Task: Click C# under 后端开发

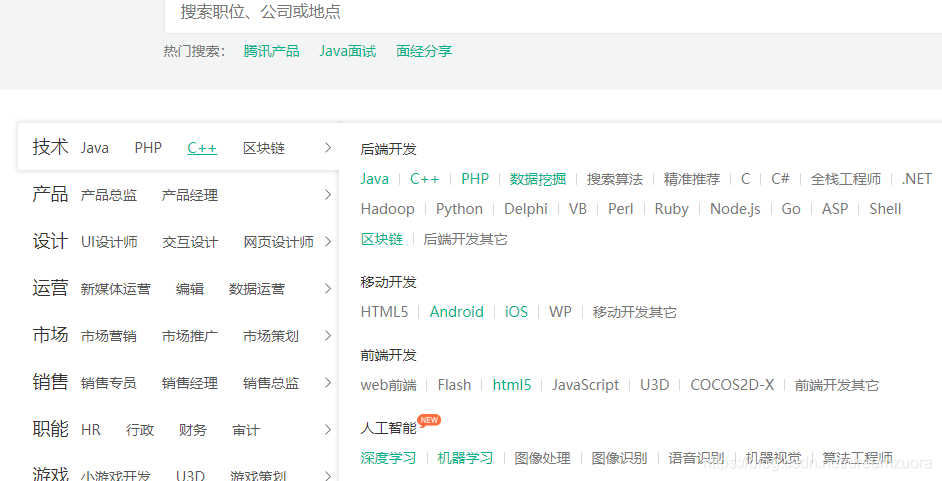Action: tap(780, 179)
